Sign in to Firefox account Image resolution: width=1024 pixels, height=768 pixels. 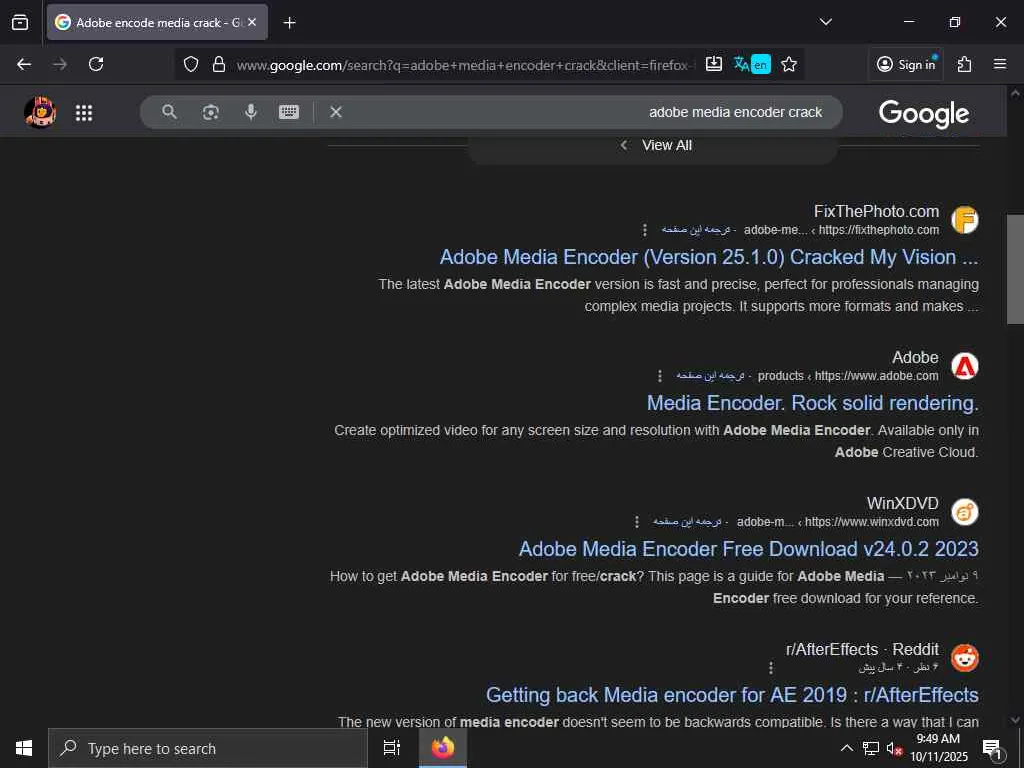tap(906, 64)
